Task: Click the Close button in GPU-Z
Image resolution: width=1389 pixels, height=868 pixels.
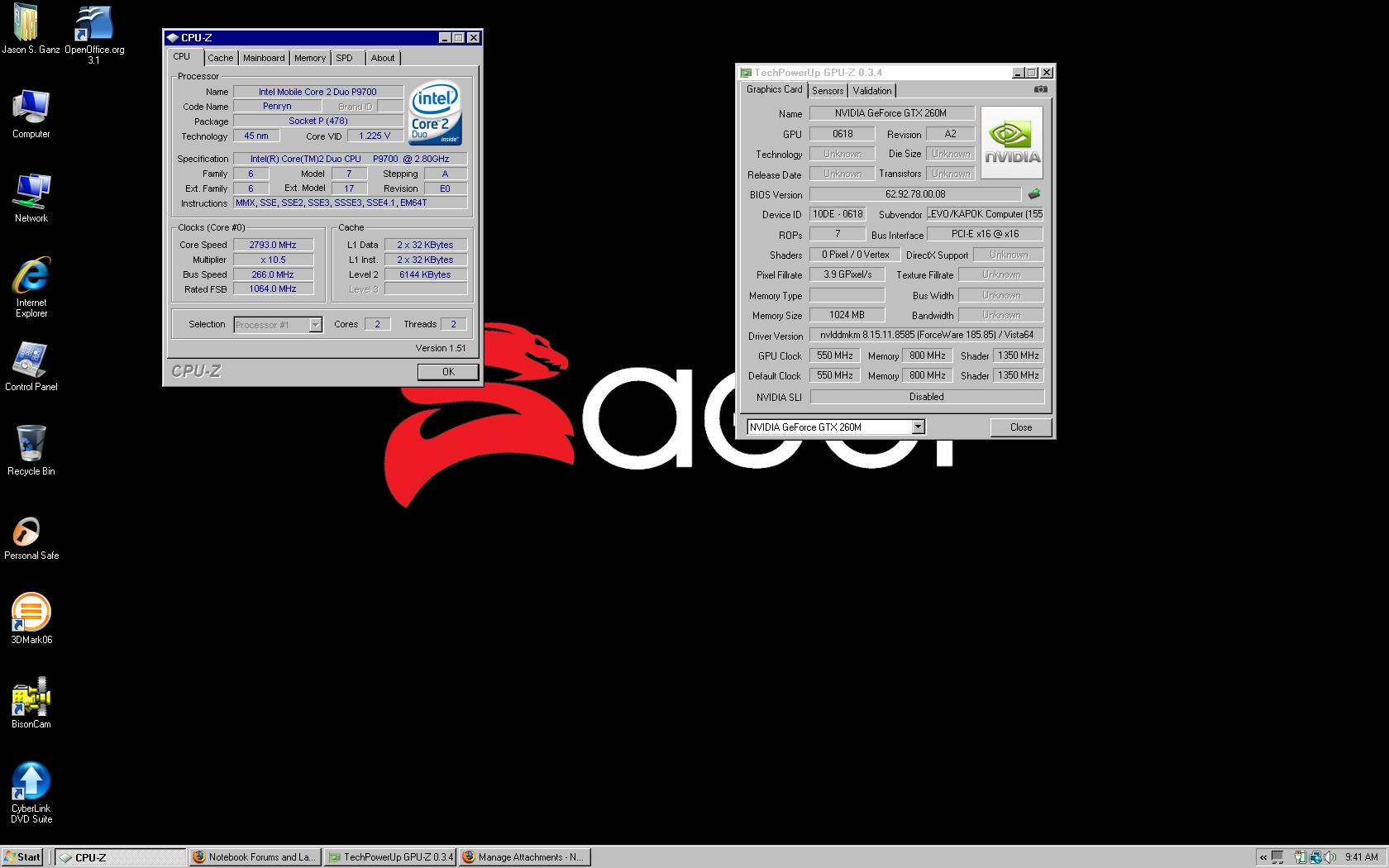Action: coord(1021,427)
